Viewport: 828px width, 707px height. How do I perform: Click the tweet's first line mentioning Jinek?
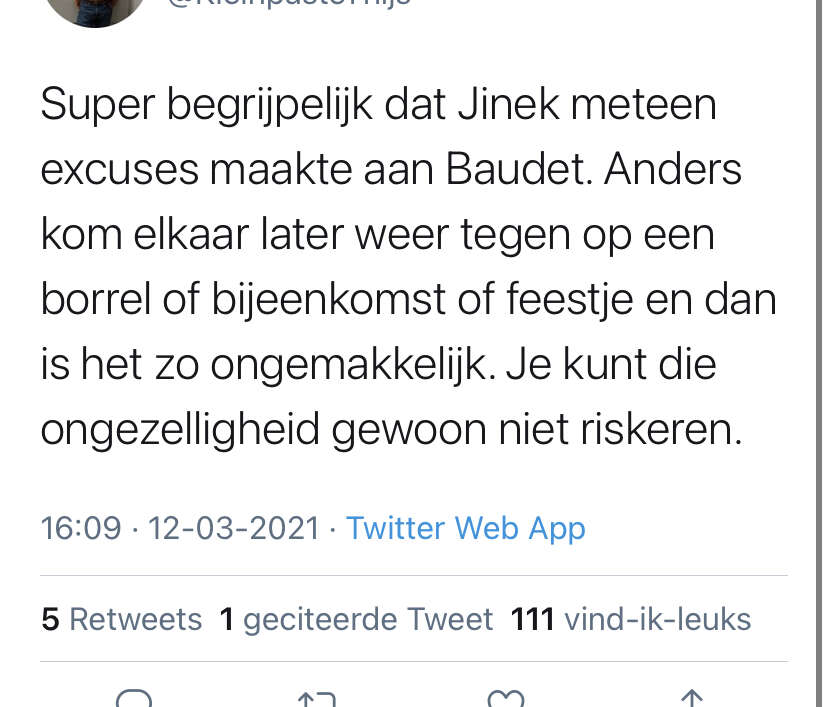[x=379, y=106]
